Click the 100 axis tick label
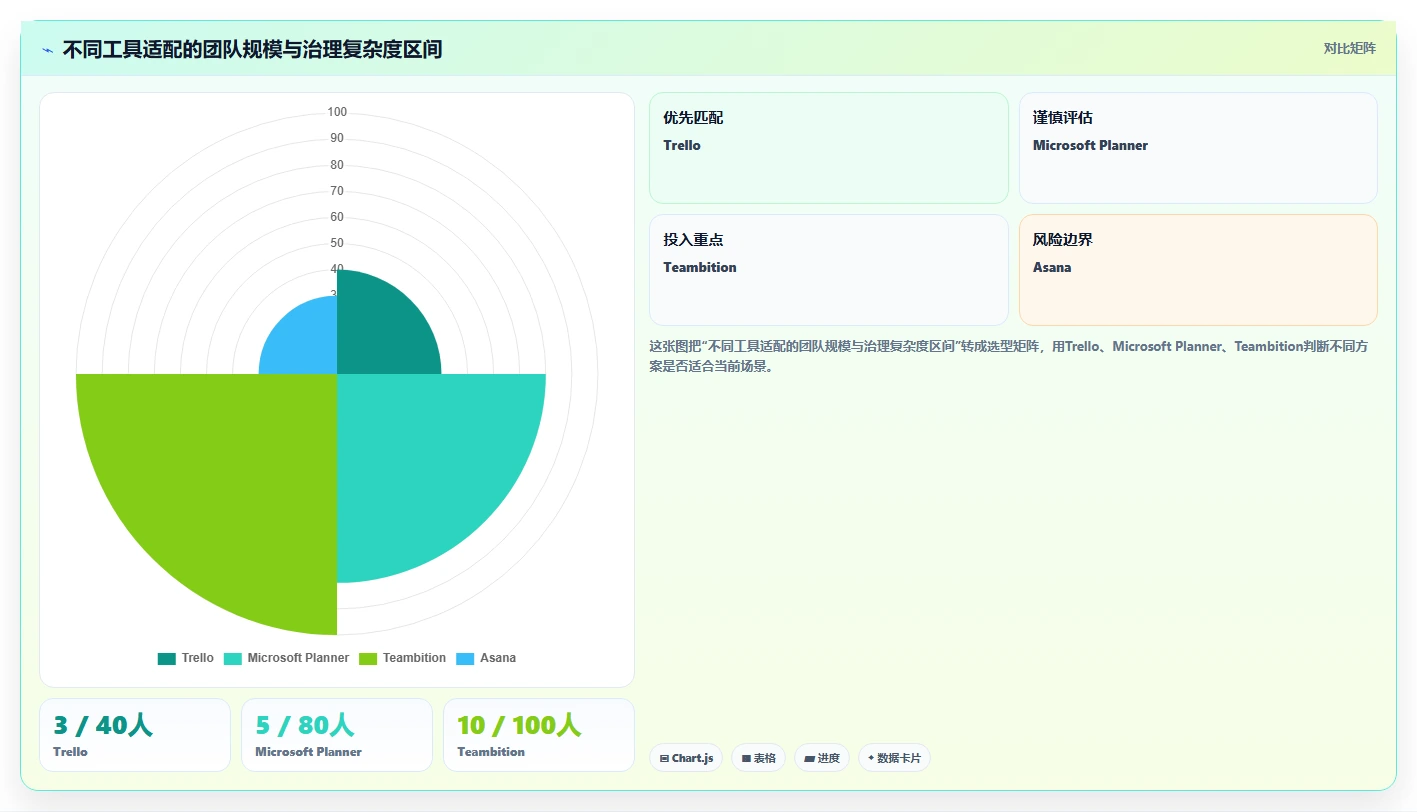The image size is (1417, 812). point(337,112)
